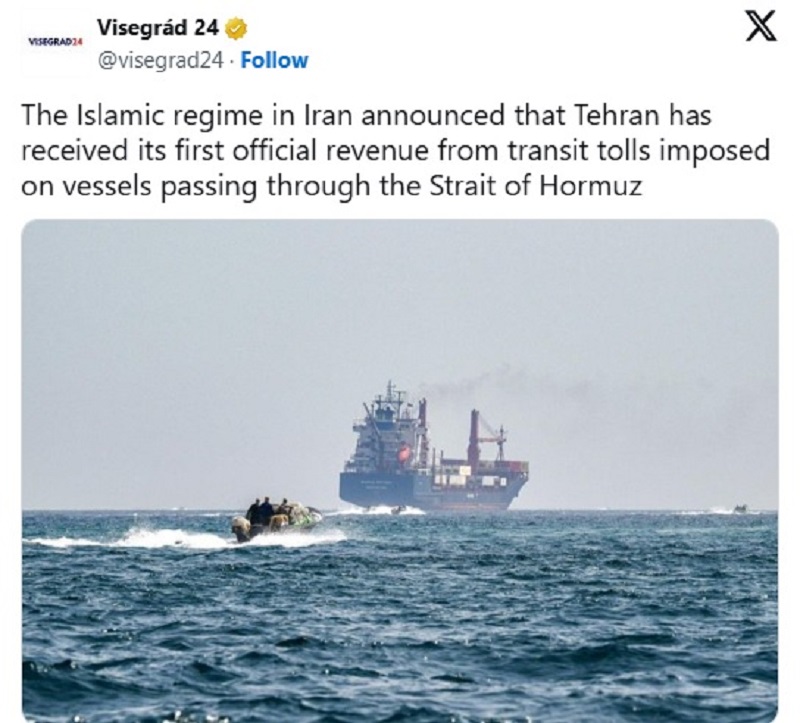Click the small boat beside the cargo ship's hull
The image size is (800, 723).
[397, 509]
